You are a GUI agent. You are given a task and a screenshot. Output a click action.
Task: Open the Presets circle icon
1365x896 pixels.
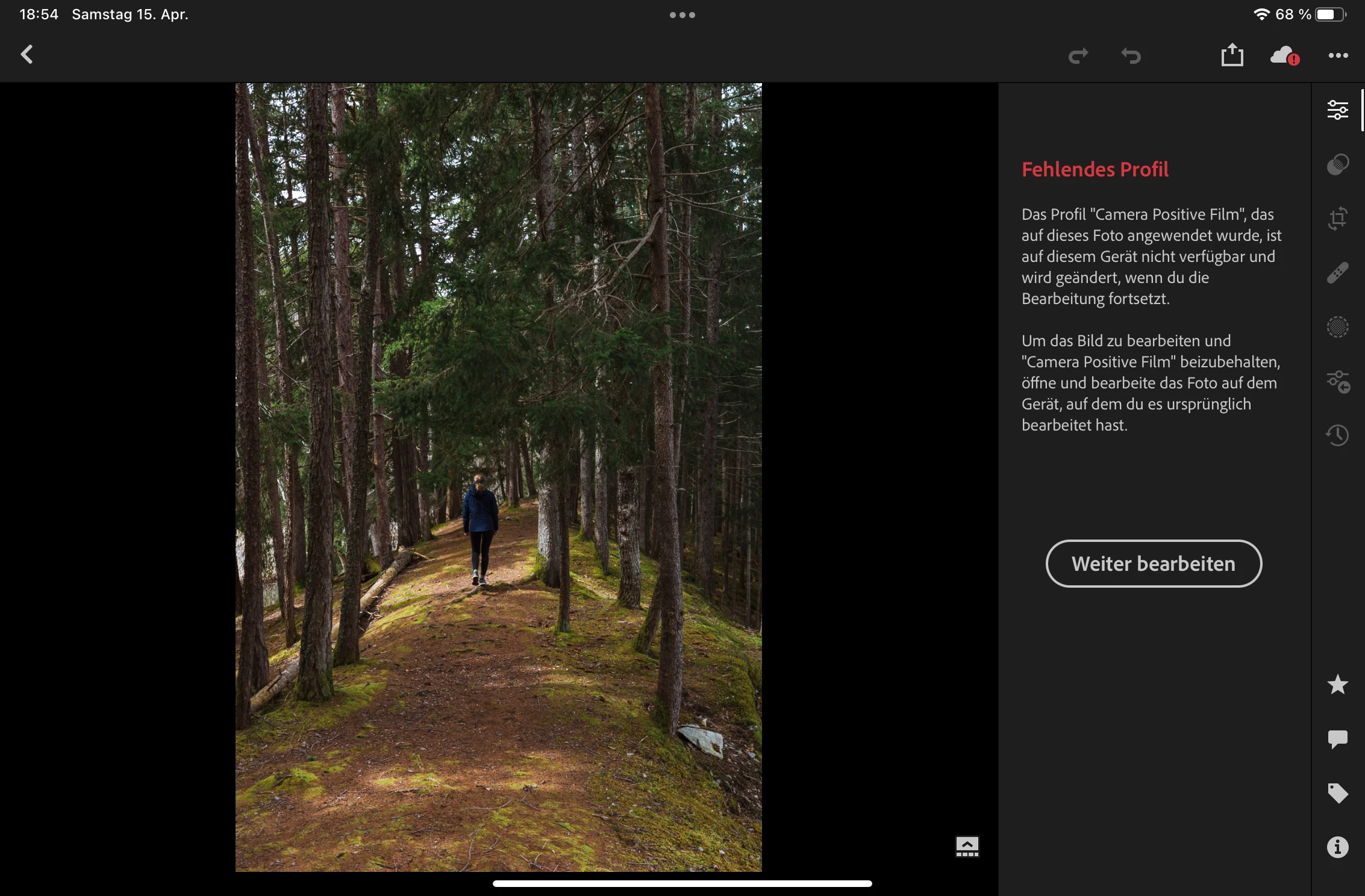[1337, 327]
